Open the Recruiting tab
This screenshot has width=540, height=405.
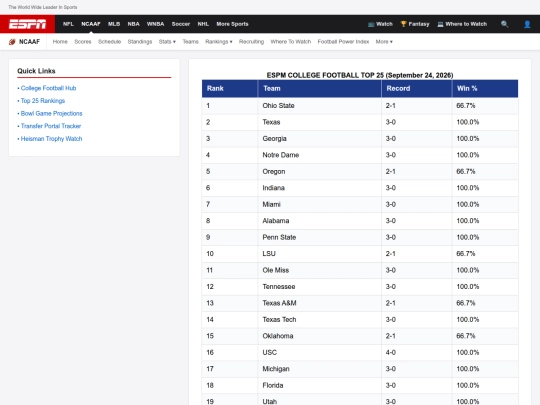tap(251, 42)
